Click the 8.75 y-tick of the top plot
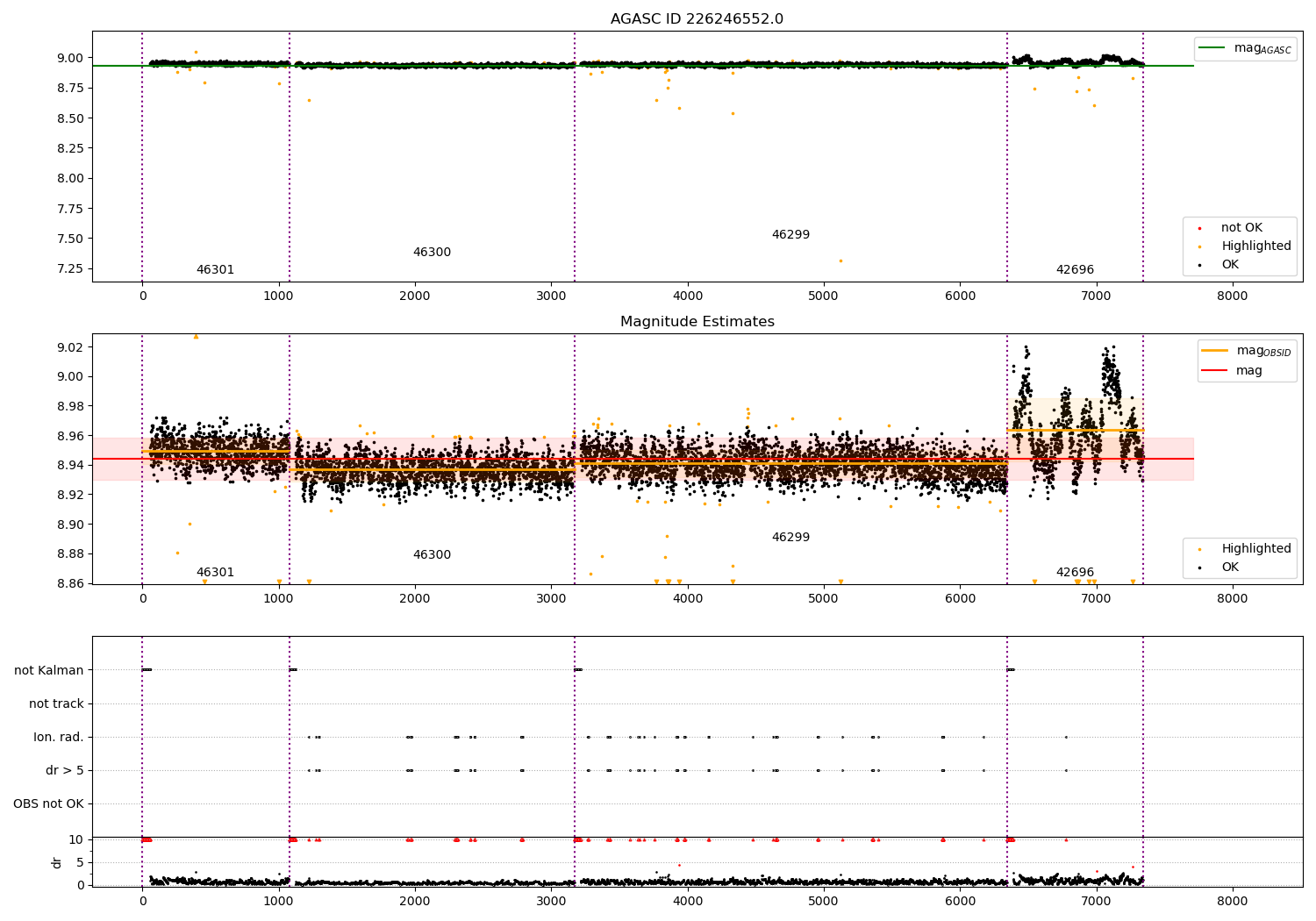 click(70, 89)
